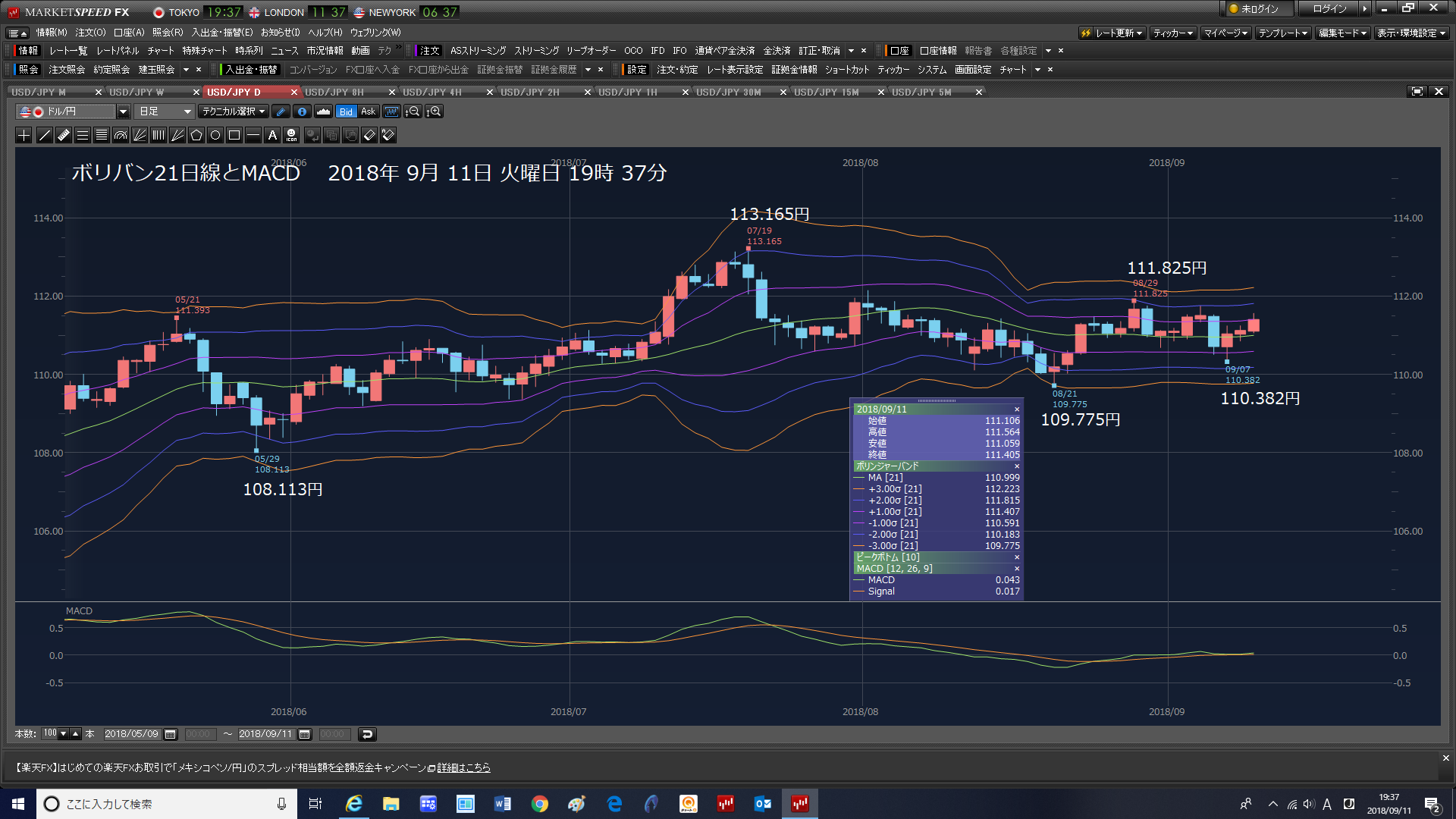Image resolution: width=1456 pixels, height=819 pixels.
Task: Select the circle shape drawing tool
Action: coord(215,135)
